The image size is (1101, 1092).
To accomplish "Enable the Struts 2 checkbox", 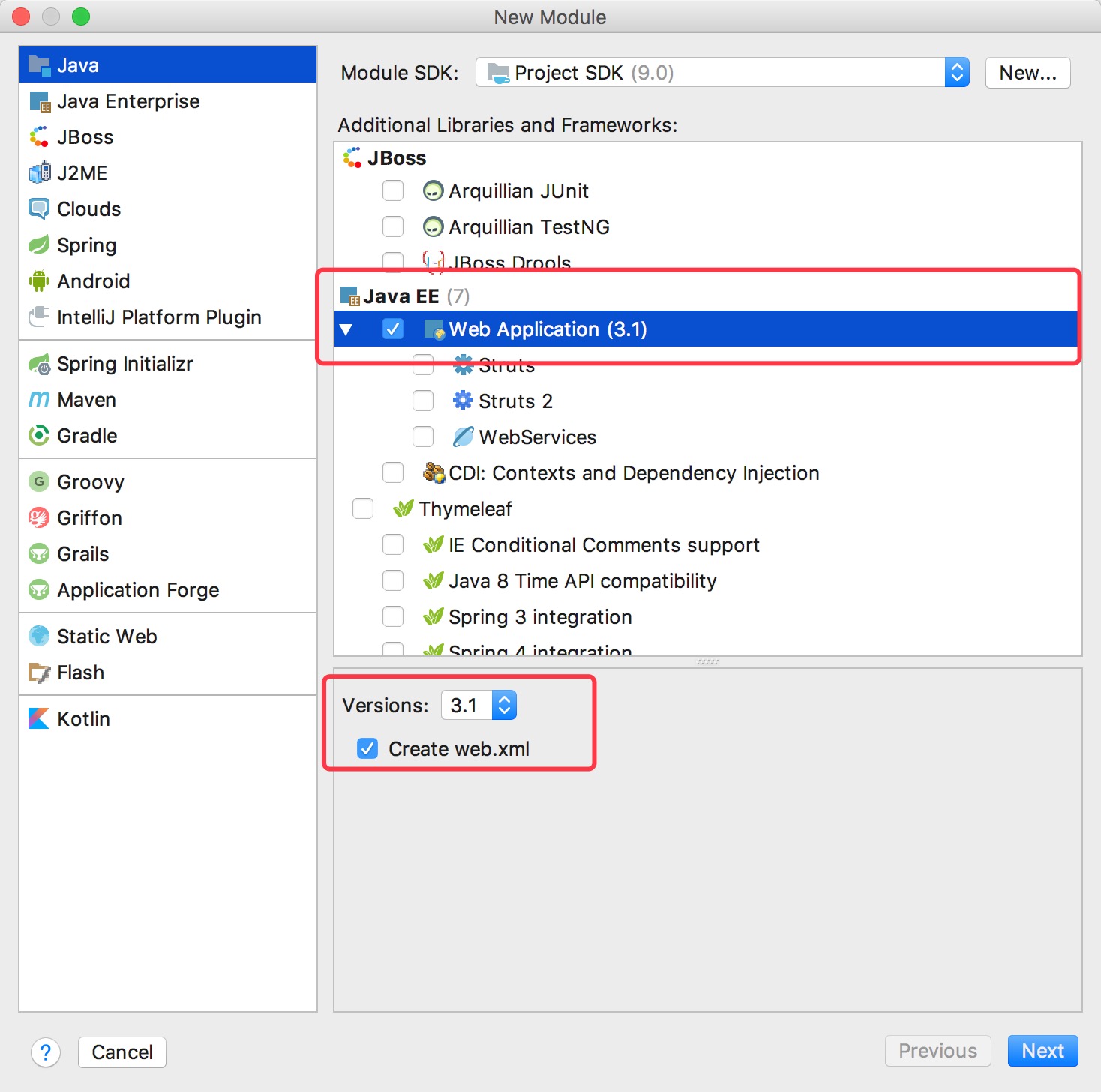I will (423, 400).
